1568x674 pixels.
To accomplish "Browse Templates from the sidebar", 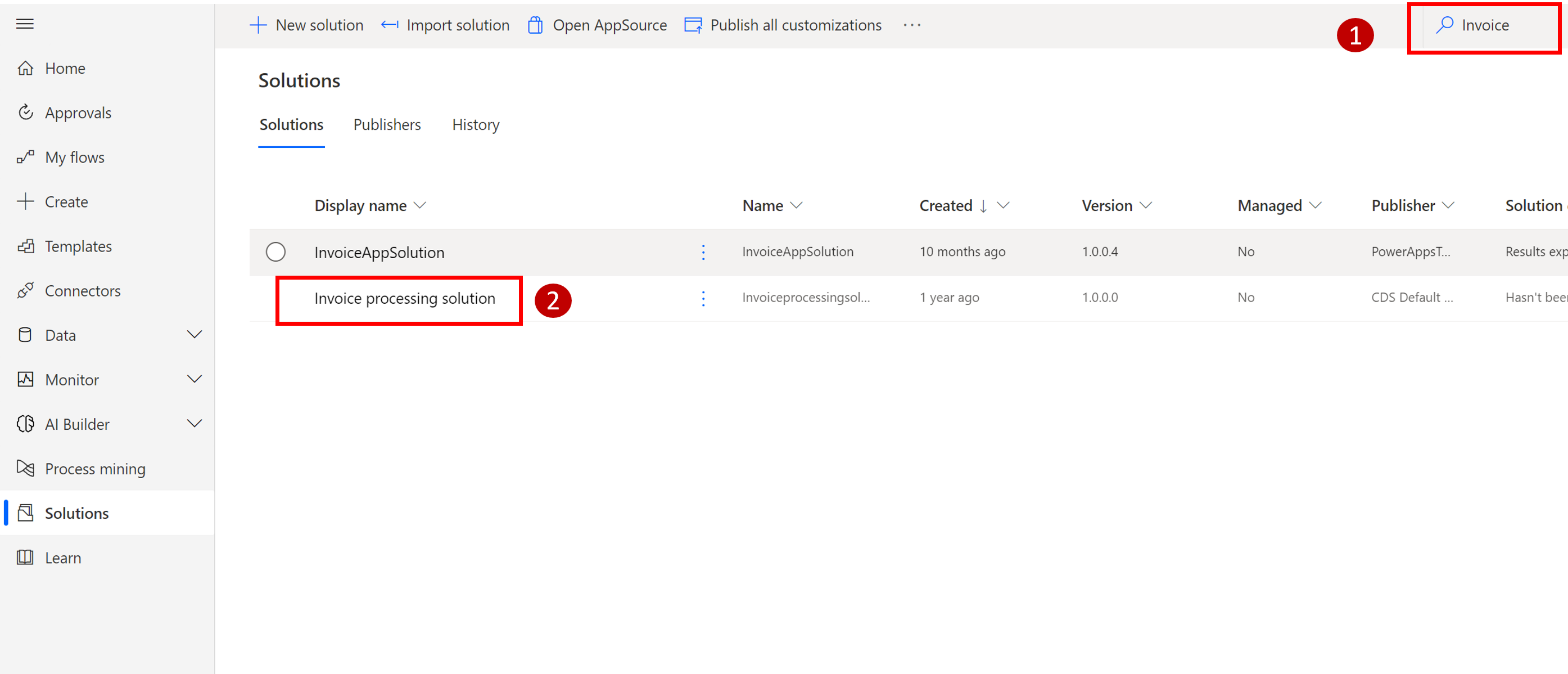I will tap(80, 246).
